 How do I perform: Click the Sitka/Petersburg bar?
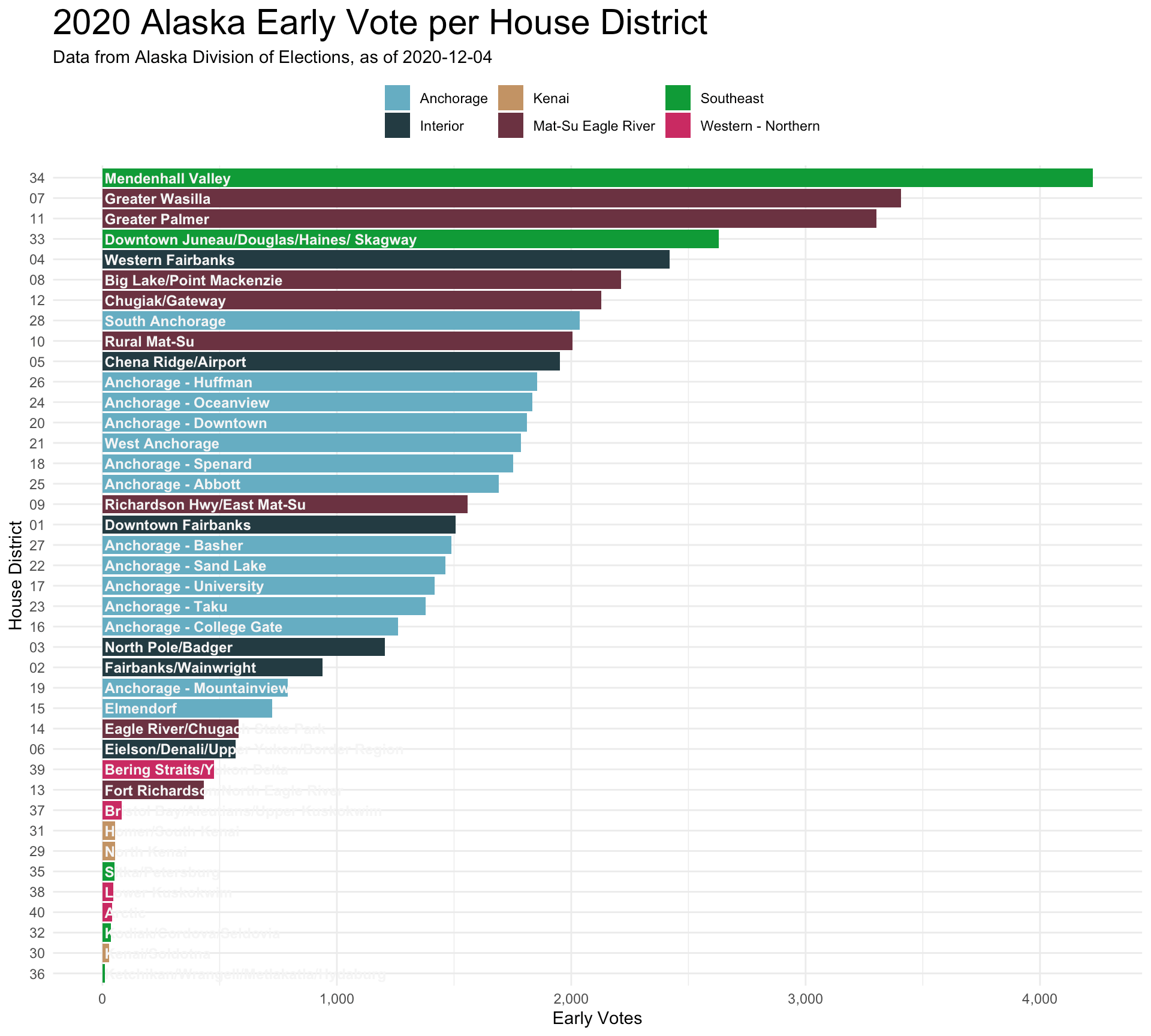pyautogui.click(x=109, y=871)
